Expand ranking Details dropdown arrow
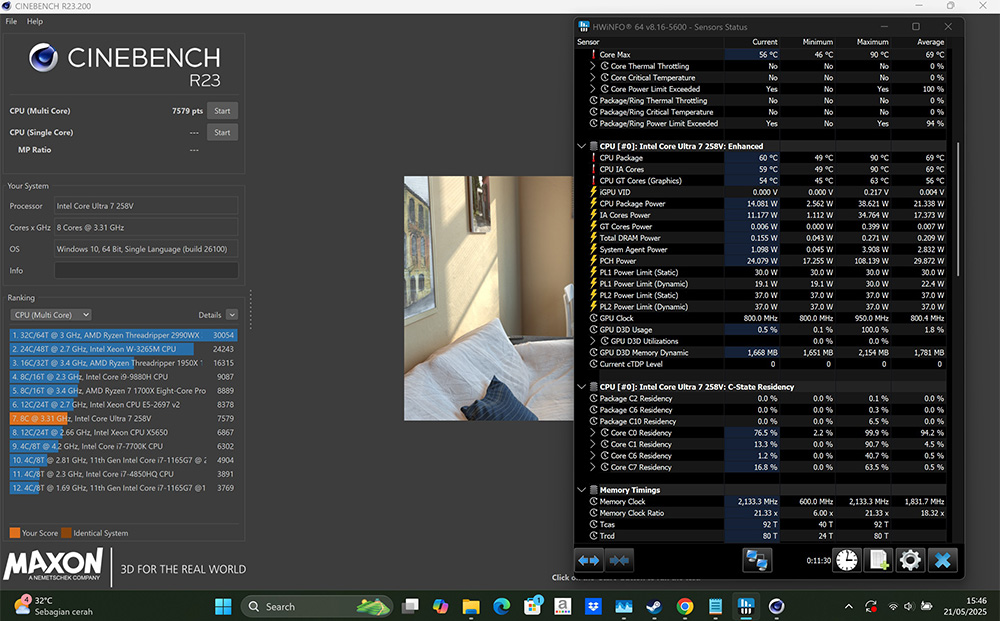Screen dimensions: 1000x621 (232, 315)
